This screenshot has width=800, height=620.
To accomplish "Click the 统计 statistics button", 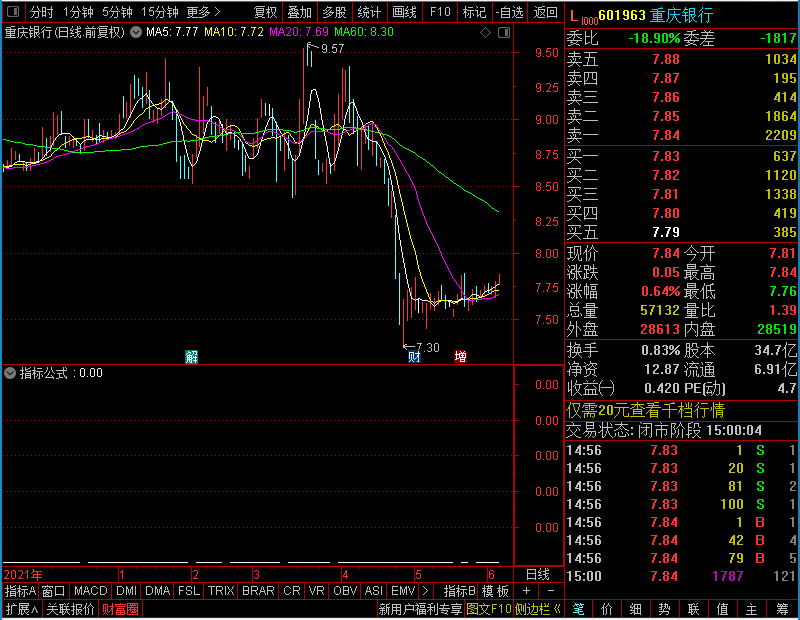I will 369,12.
